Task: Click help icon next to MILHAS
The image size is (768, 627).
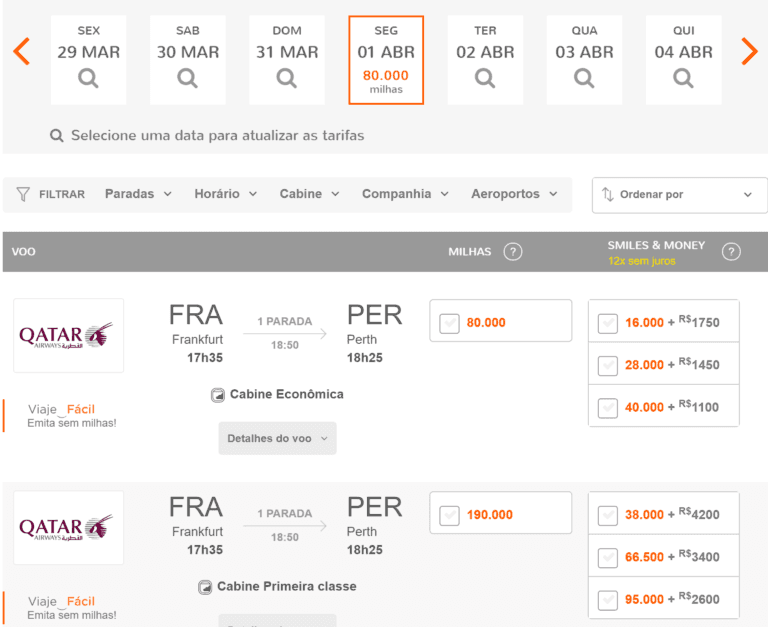Action: click(513, 252)
